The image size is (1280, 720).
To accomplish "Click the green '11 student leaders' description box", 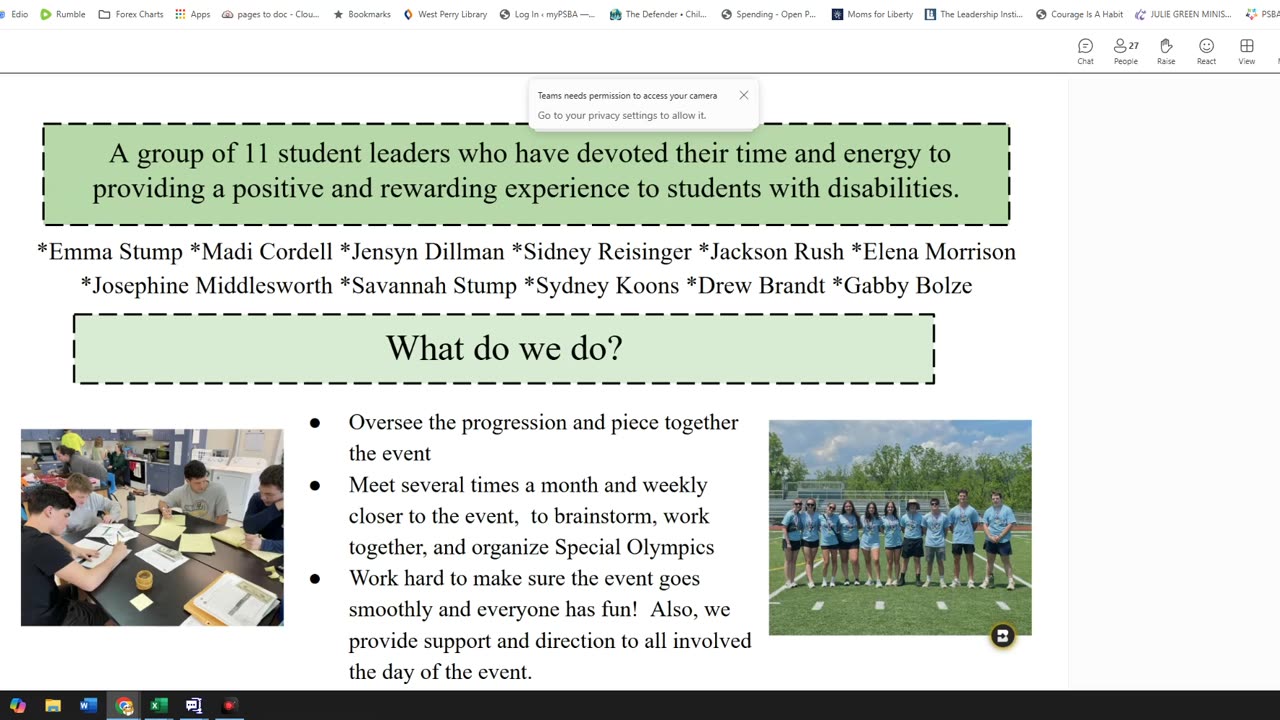I will (x=526, y=172).
